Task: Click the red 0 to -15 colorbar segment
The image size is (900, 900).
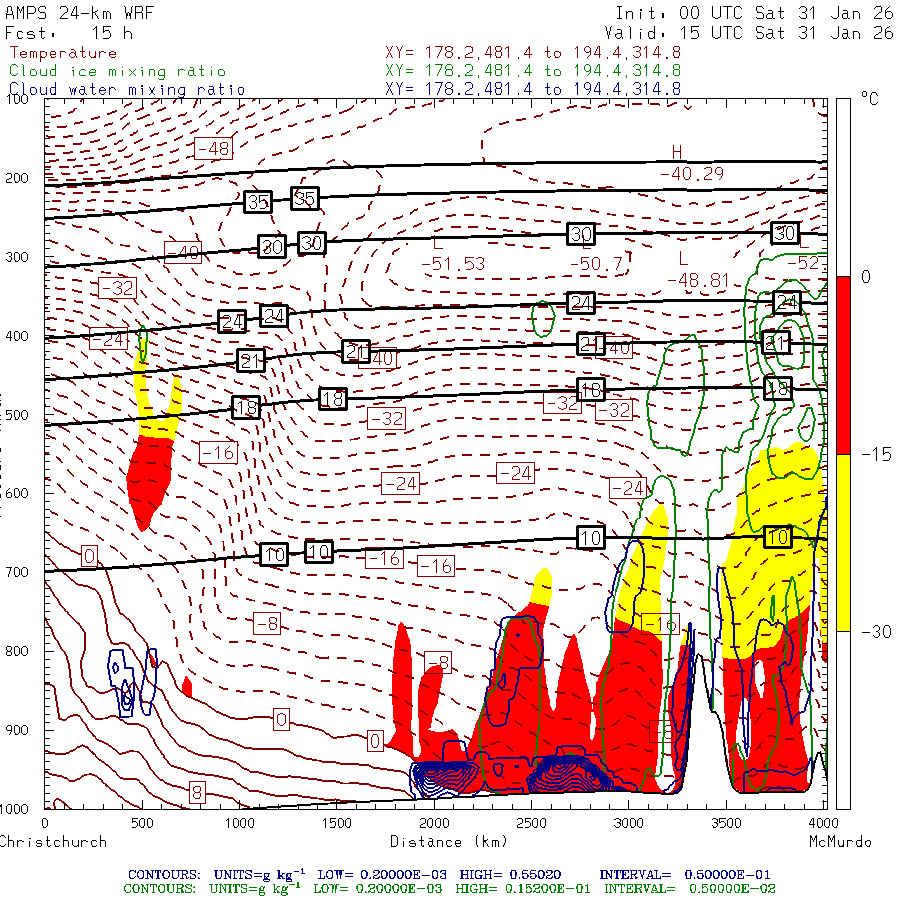Action: (x=843, y=365)
